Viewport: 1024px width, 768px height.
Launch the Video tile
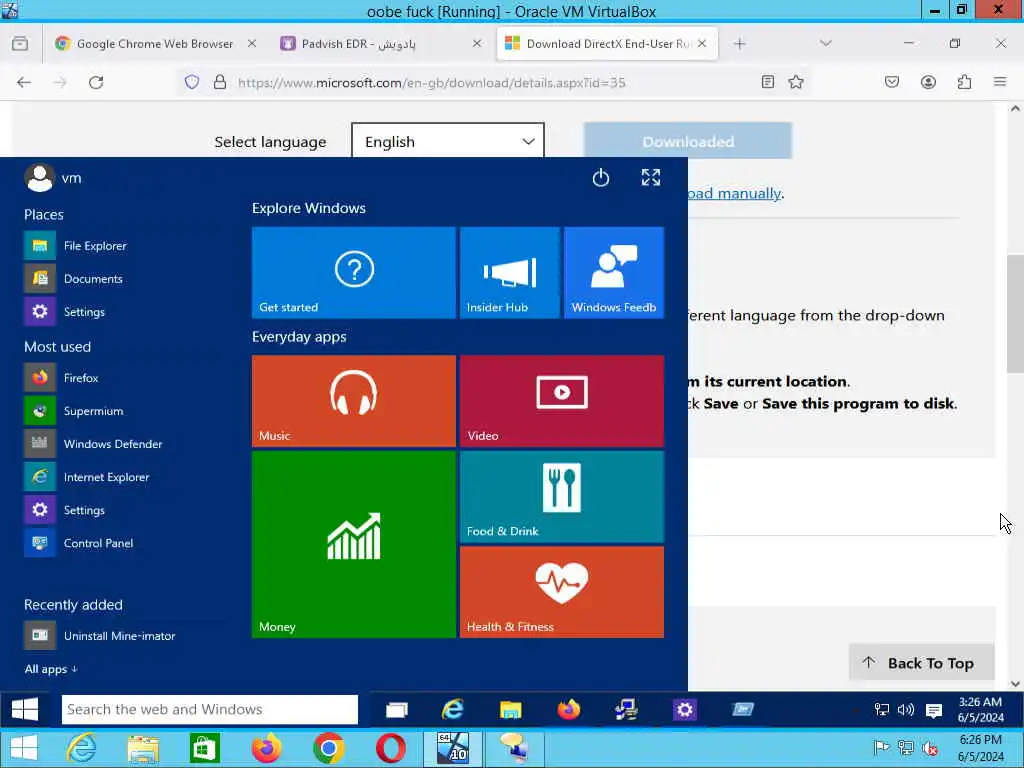[x=562, y=401]
